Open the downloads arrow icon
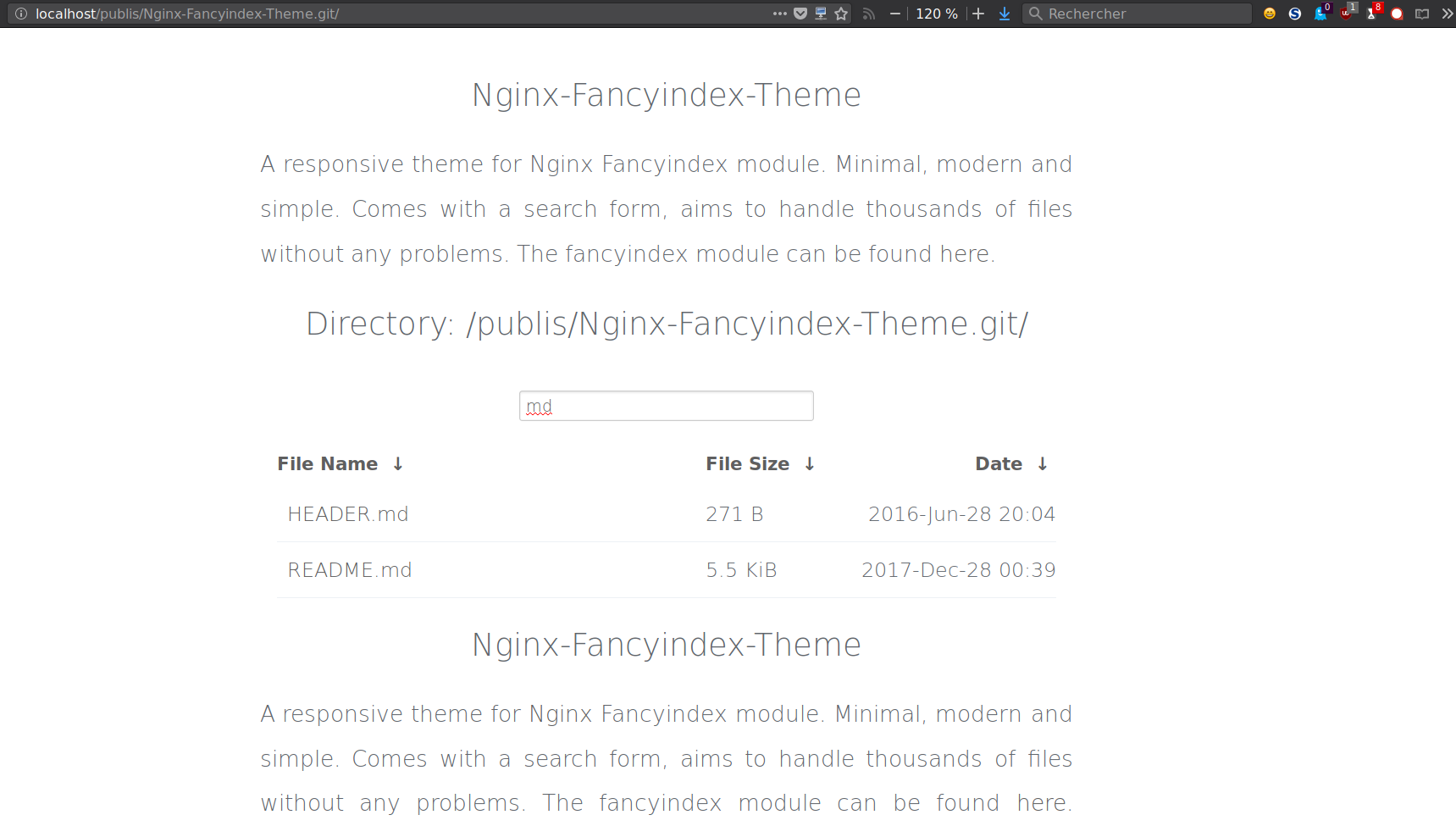The image size is (1456, 826). tap(1005, 14)
